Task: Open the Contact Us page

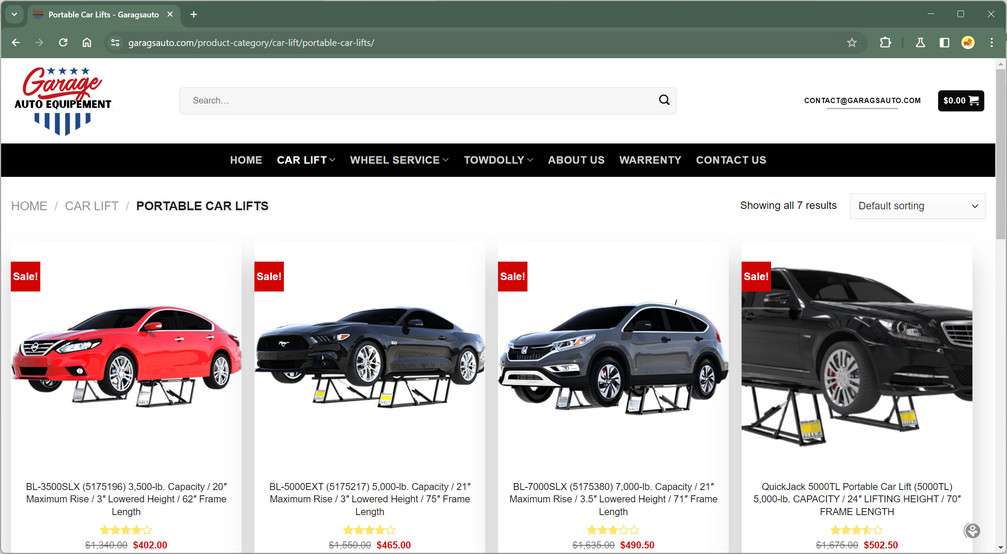Action: coord(731,160)
